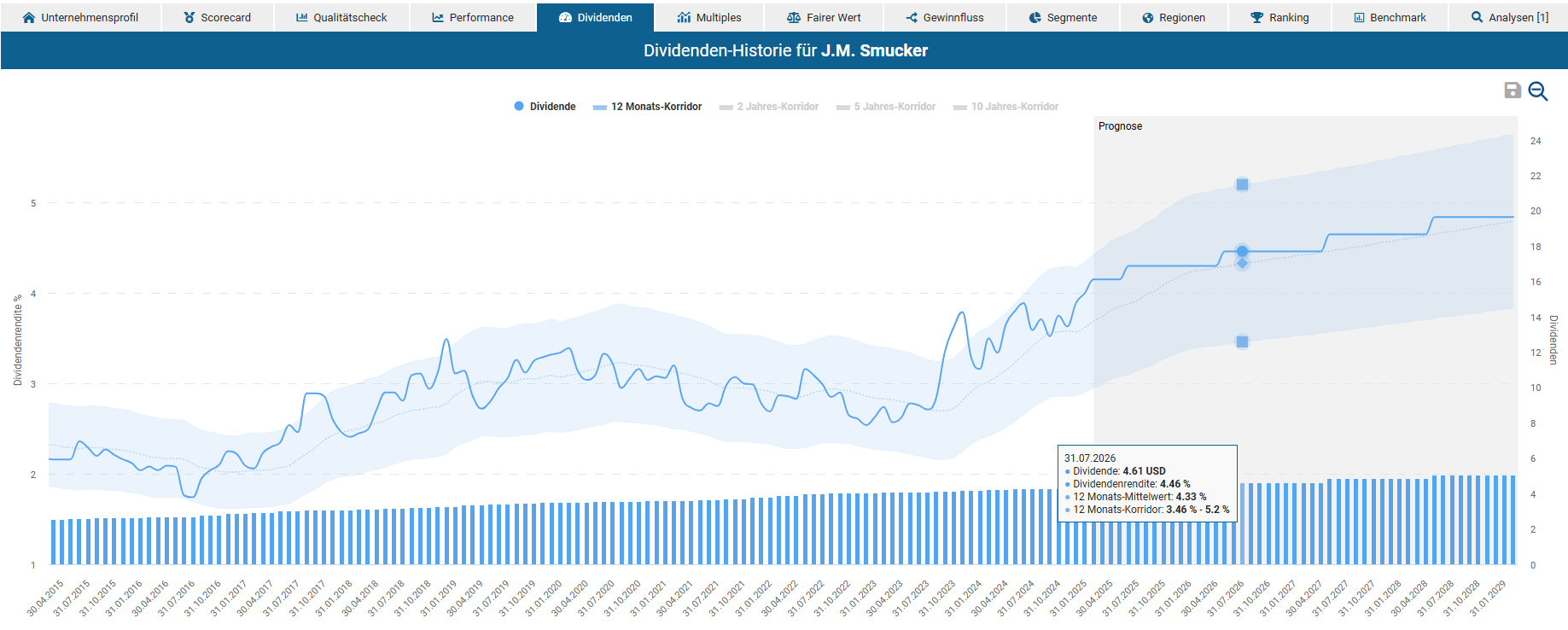Open the Multiples tab
Image resolution: width=1568 pixels, height=630 pixels.
pos(709,17)
